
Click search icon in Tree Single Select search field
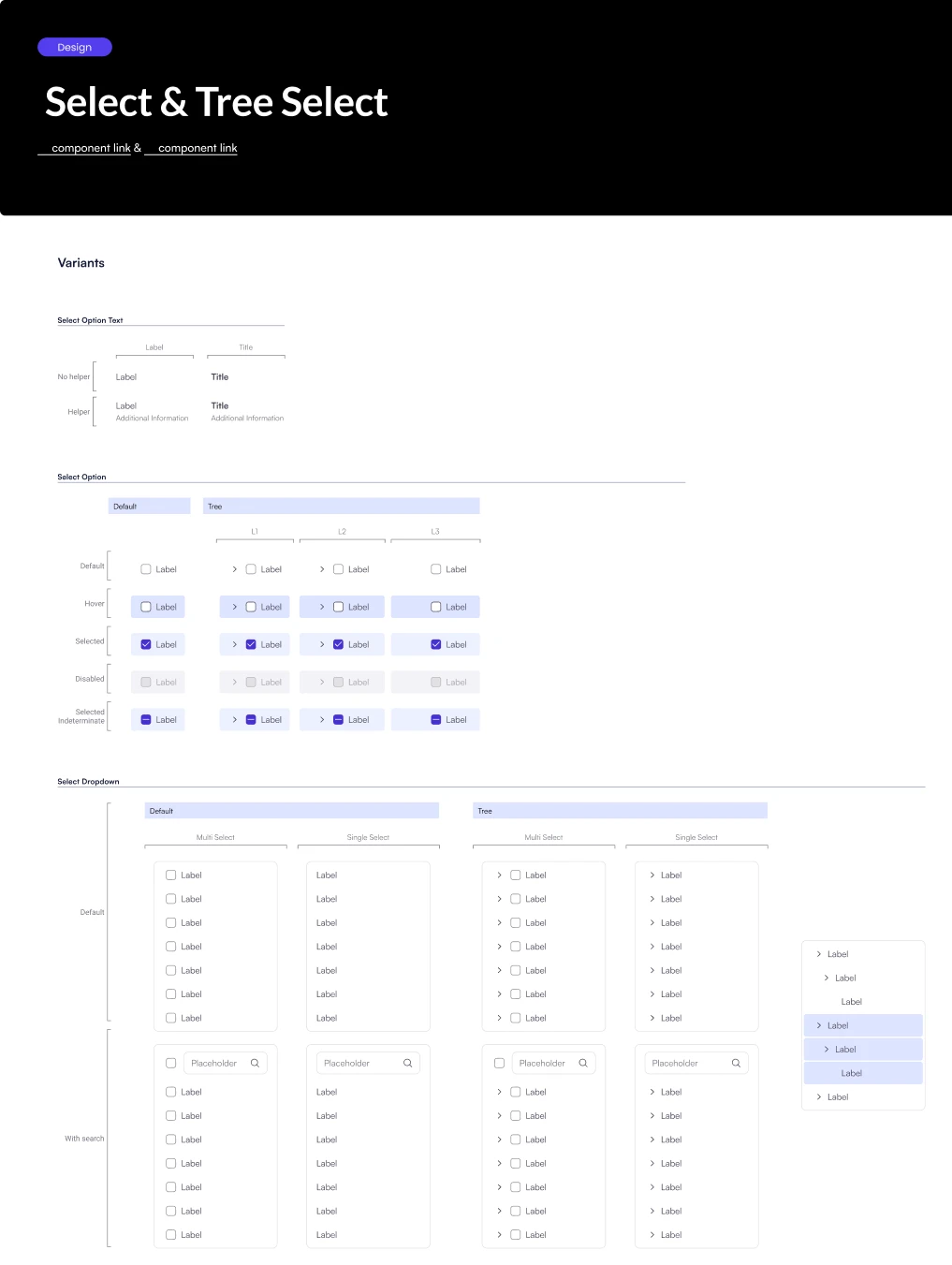point(736,1063)
